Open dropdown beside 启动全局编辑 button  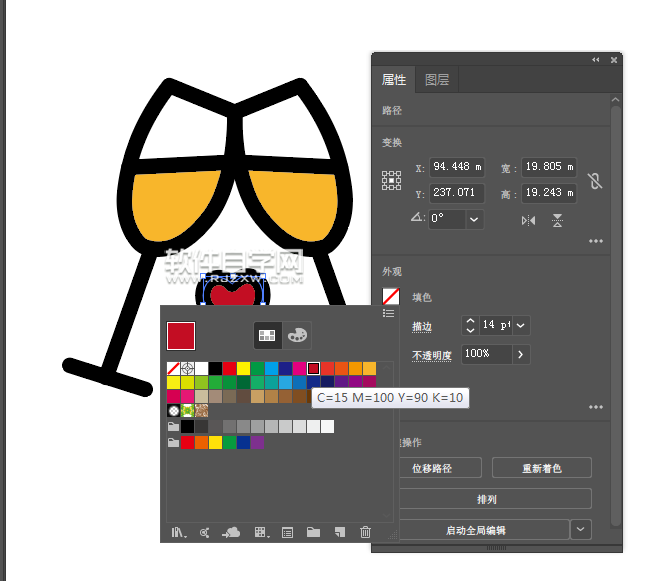pyautogui.click(x=581, y=529)
